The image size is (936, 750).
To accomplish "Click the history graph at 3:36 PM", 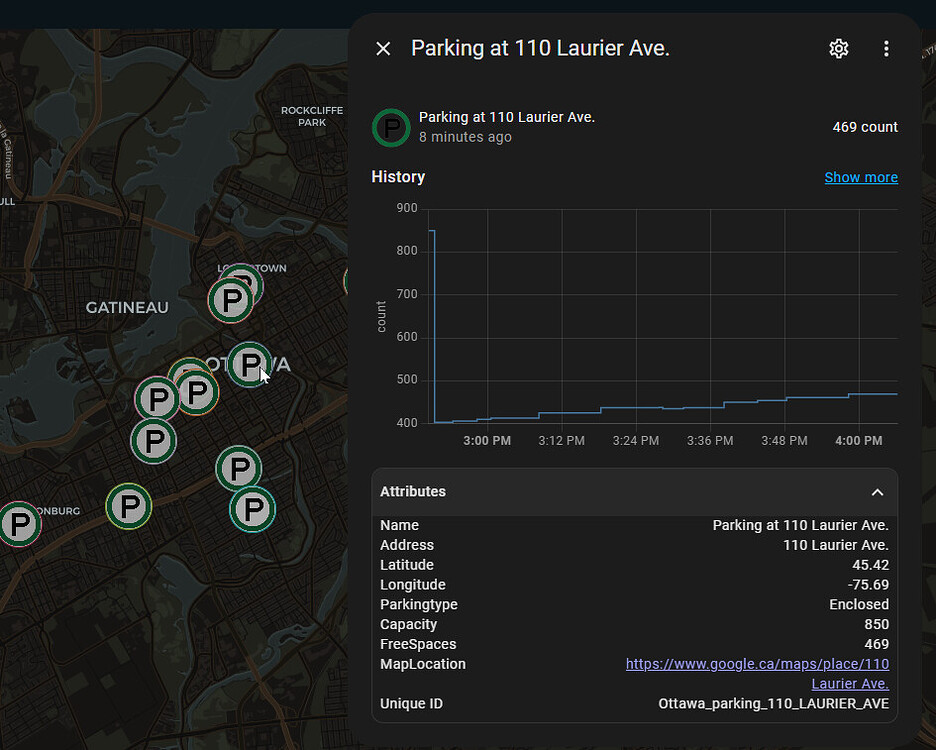I will [x=710, y=405].
